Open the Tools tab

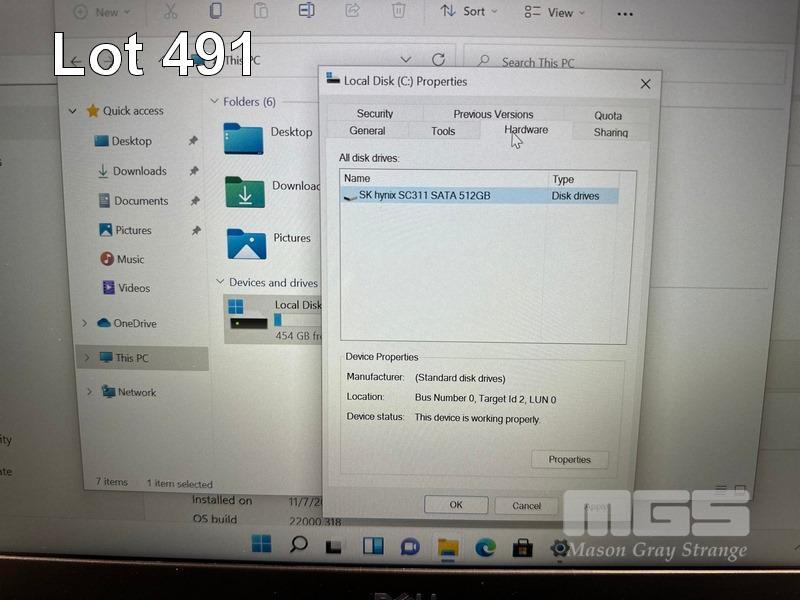coord(443,131)
